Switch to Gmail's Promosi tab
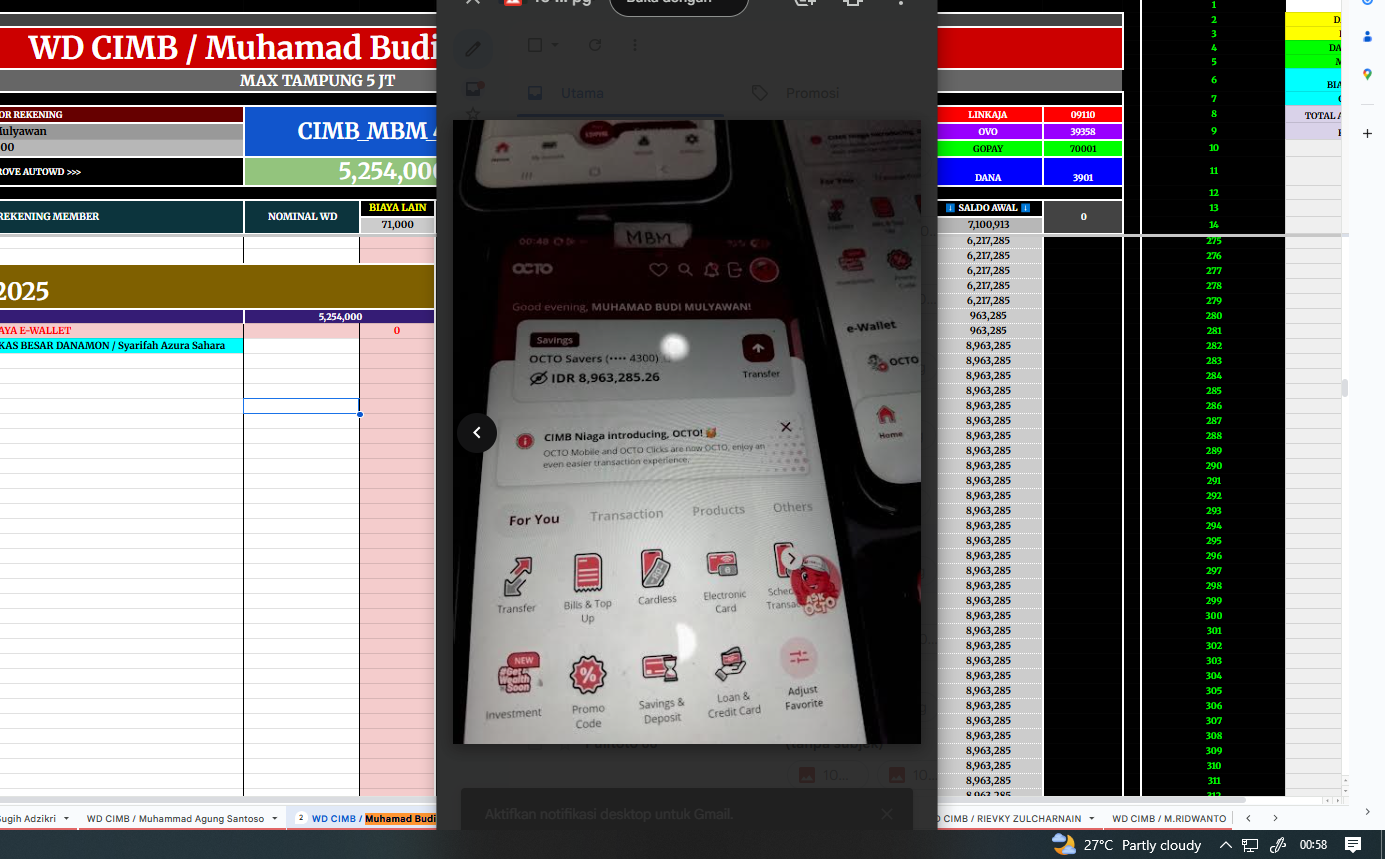The width and height of the screenshot is (1385, 859). (796, 93)
